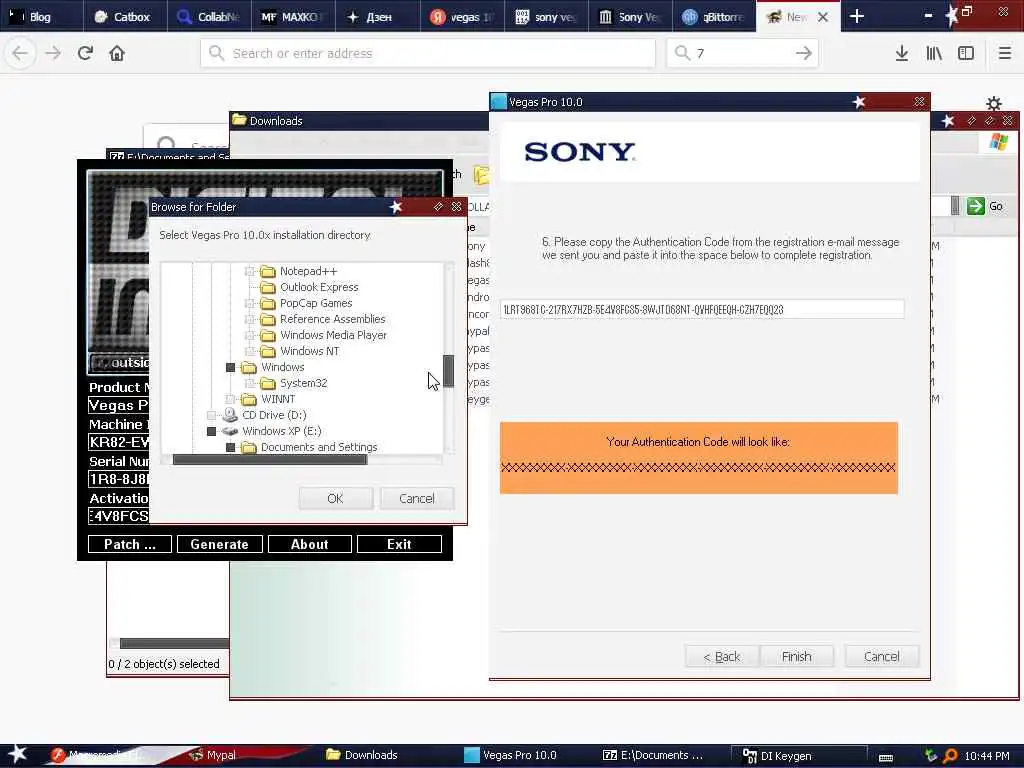Click Exit in the keygen window
The height and width of the screenshot is (768, 1024).
click(399, 544)
